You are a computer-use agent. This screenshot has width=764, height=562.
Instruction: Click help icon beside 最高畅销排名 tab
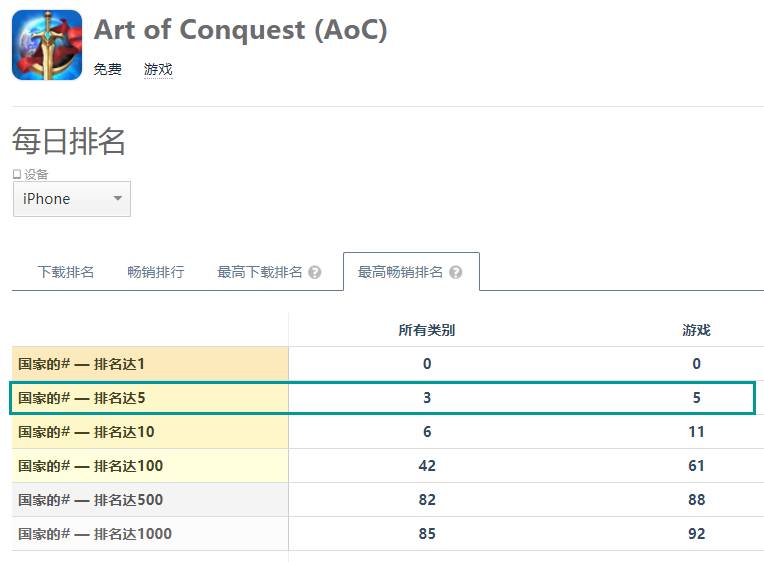(456, 272)
